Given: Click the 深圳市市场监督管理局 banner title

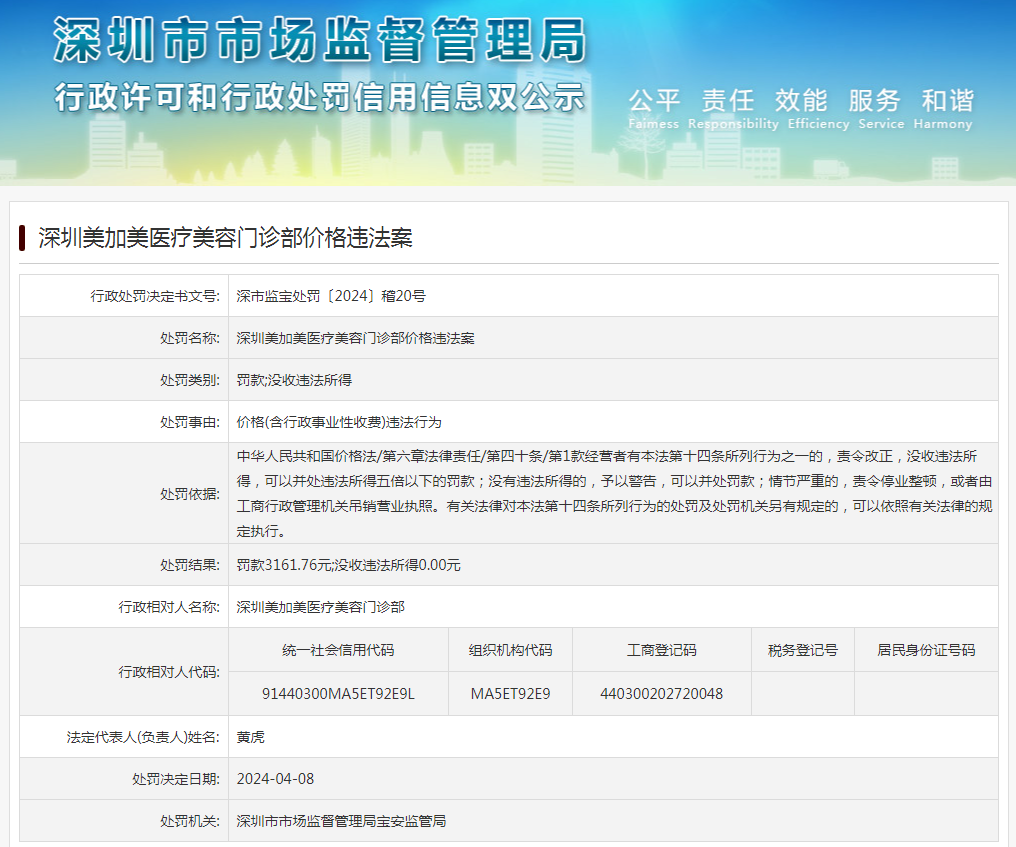Looking at the screenshot, I should tap(320, 43).
